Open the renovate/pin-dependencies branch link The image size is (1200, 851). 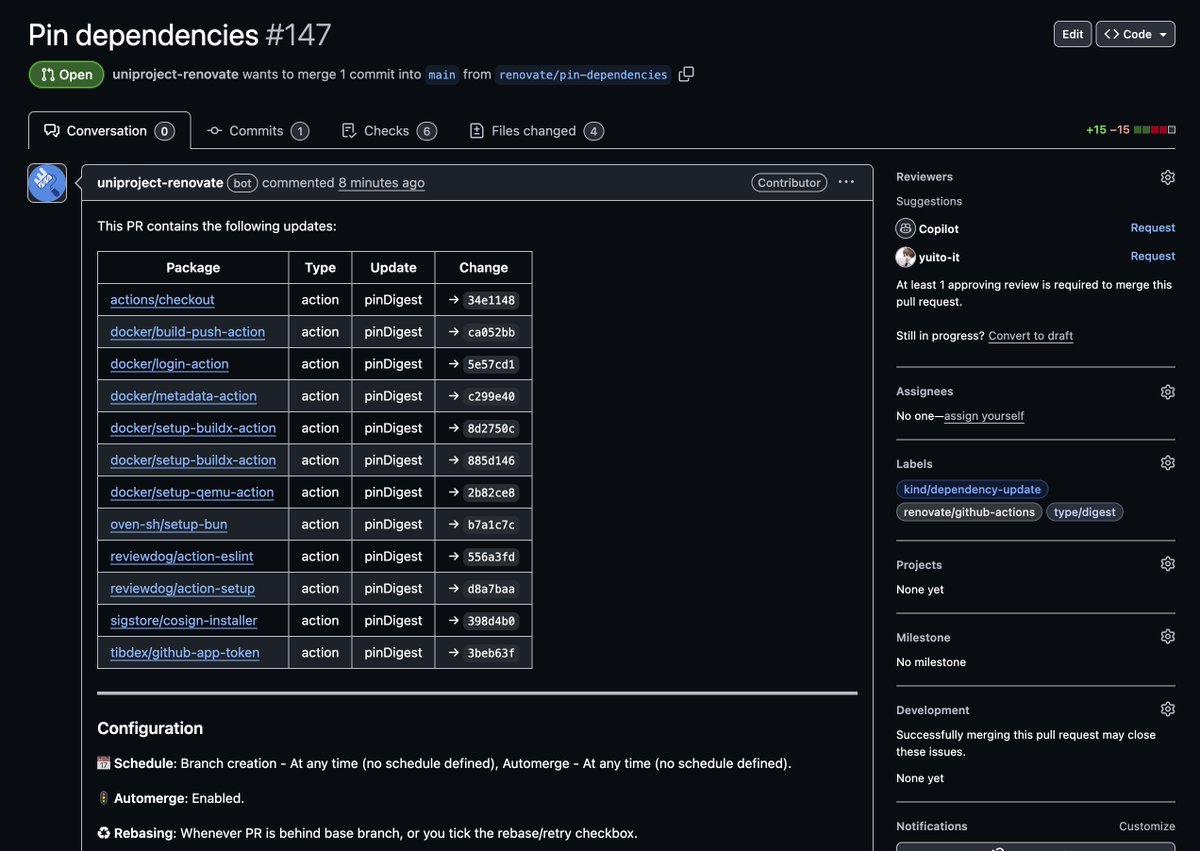583,74
